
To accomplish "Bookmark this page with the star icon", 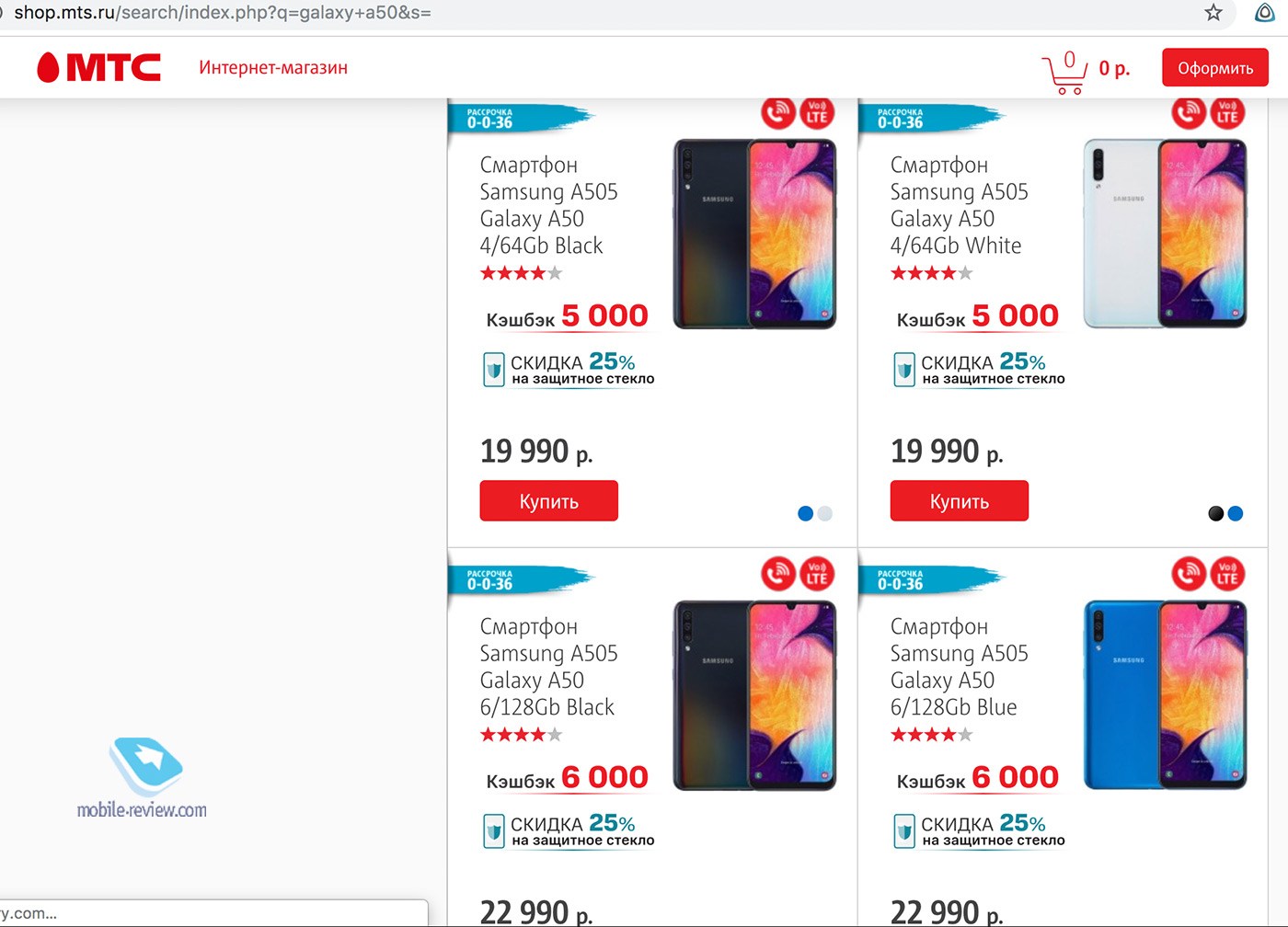I will coord(1213,13).
